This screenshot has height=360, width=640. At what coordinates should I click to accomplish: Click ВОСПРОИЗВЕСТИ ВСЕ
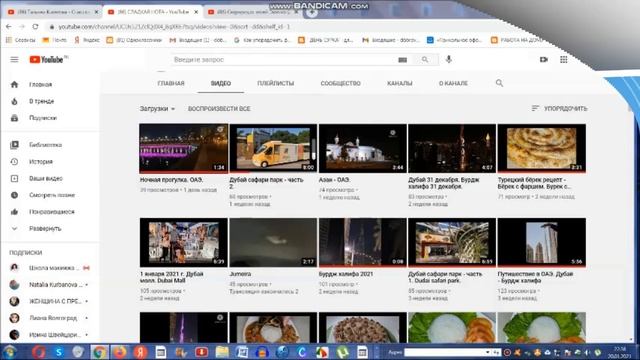tap(219, 109)
